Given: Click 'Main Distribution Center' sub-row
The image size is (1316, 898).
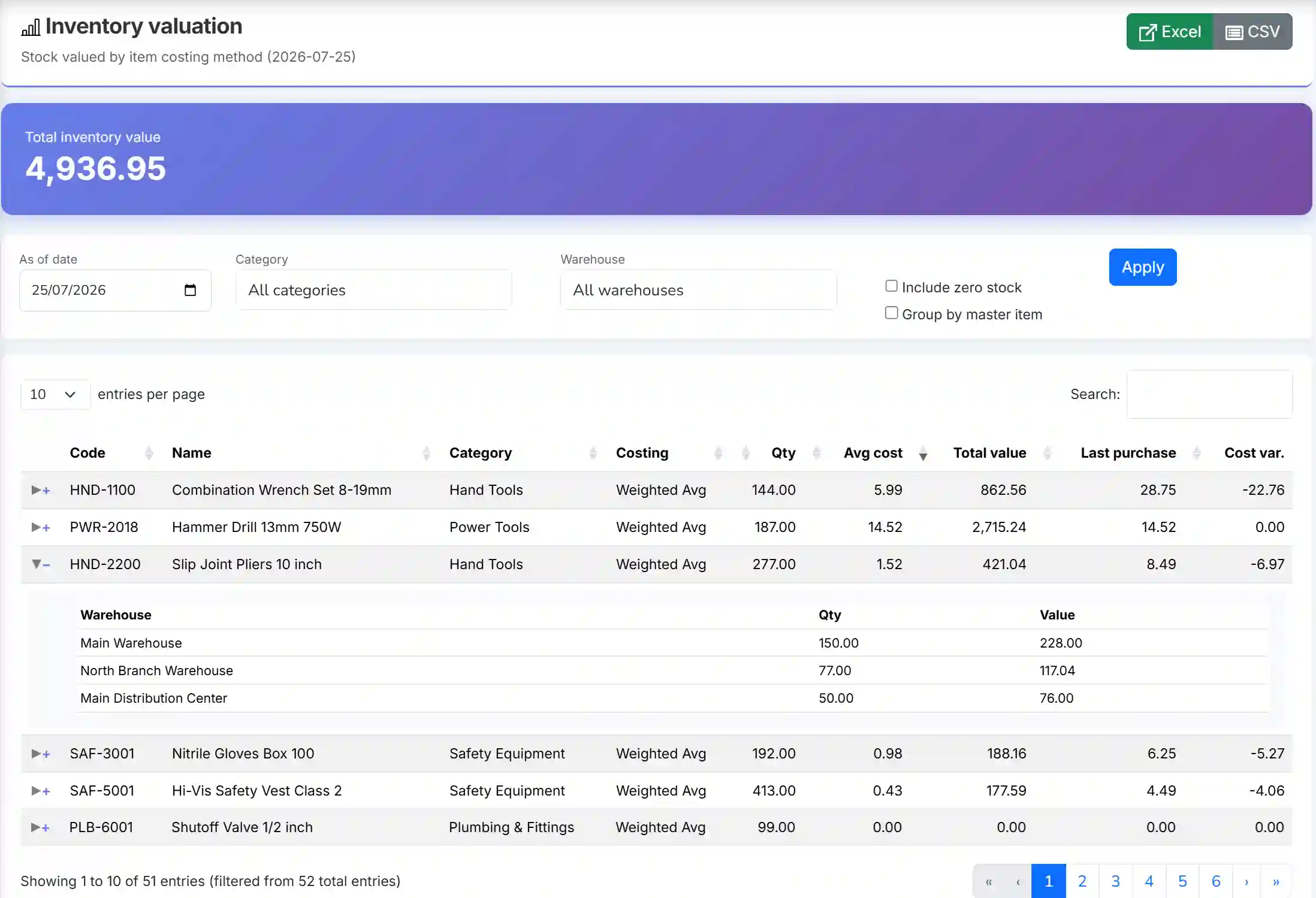Looking at the screenshot, I should [x=672, y=698].
